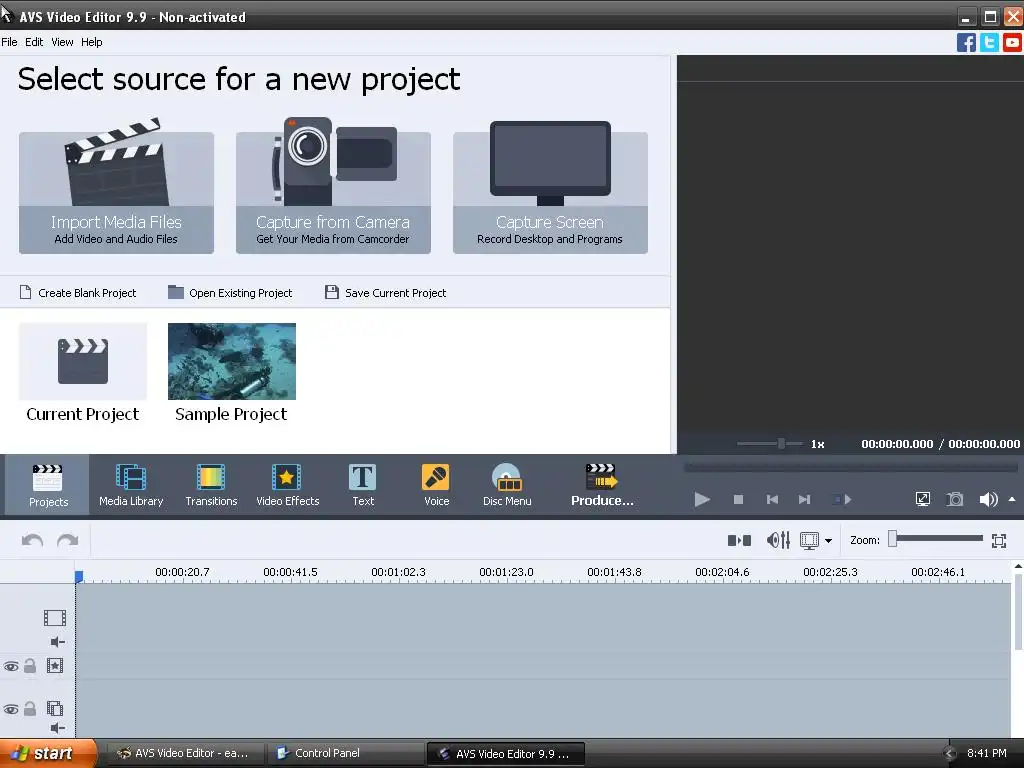
Task: Undo the last action
Action: (x=32, y=540)
